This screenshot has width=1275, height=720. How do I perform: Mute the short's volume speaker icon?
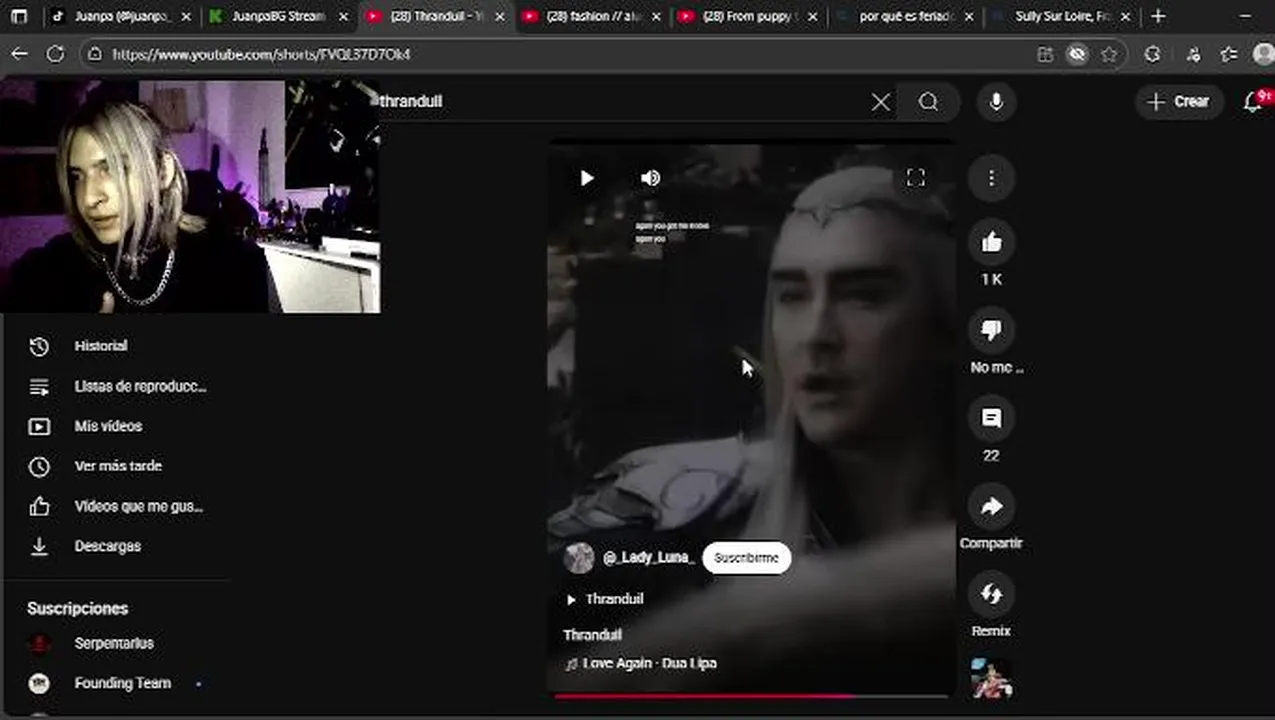650,178
